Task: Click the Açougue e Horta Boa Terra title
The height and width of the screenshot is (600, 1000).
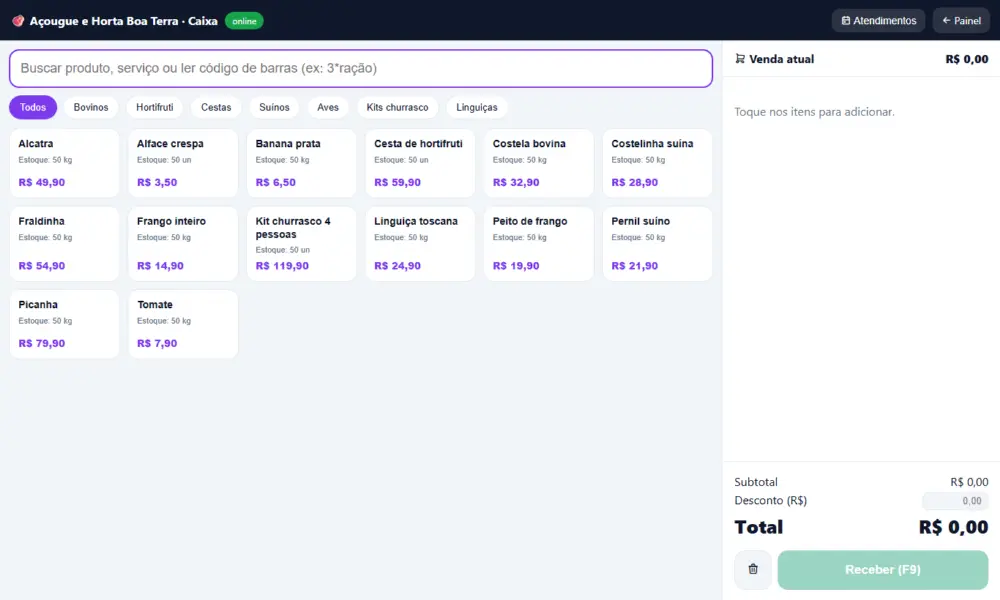Action: [x=124, y=21]
